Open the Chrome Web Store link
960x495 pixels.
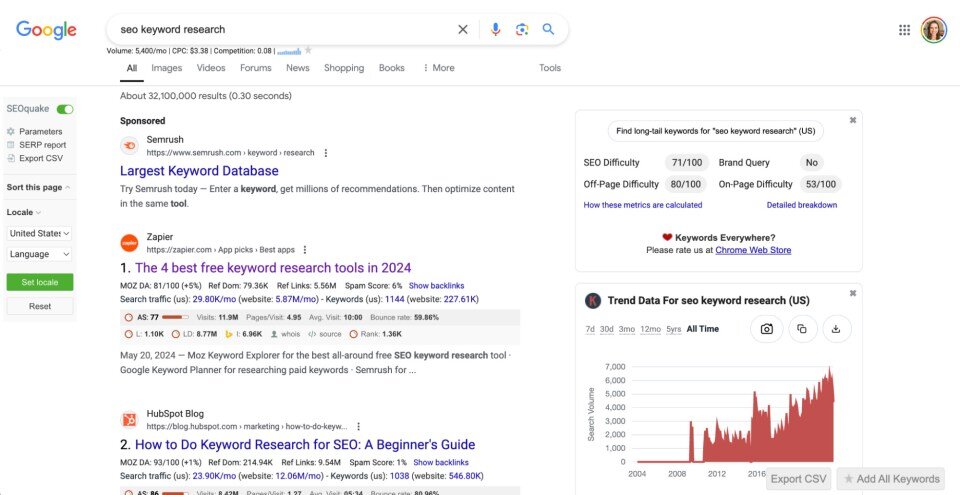click(753, 250)
